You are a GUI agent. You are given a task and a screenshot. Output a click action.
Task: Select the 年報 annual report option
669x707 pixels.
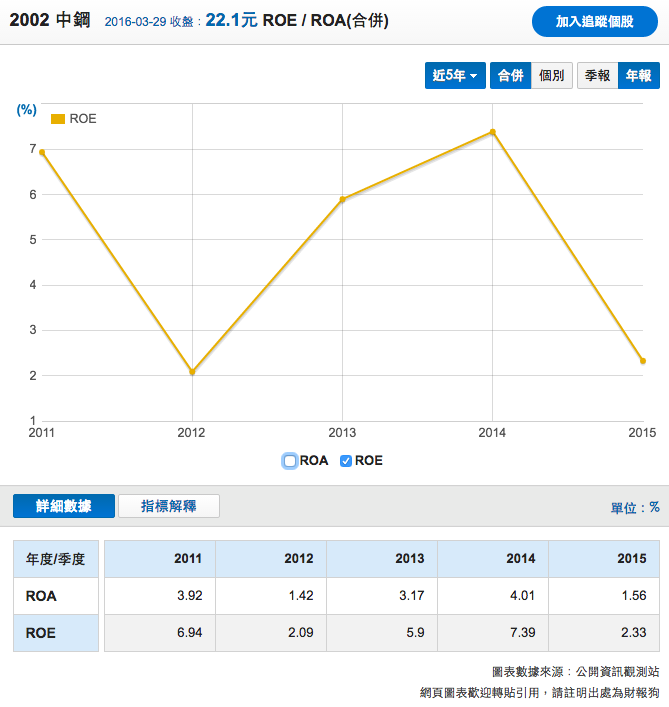[x=638, y=76]
